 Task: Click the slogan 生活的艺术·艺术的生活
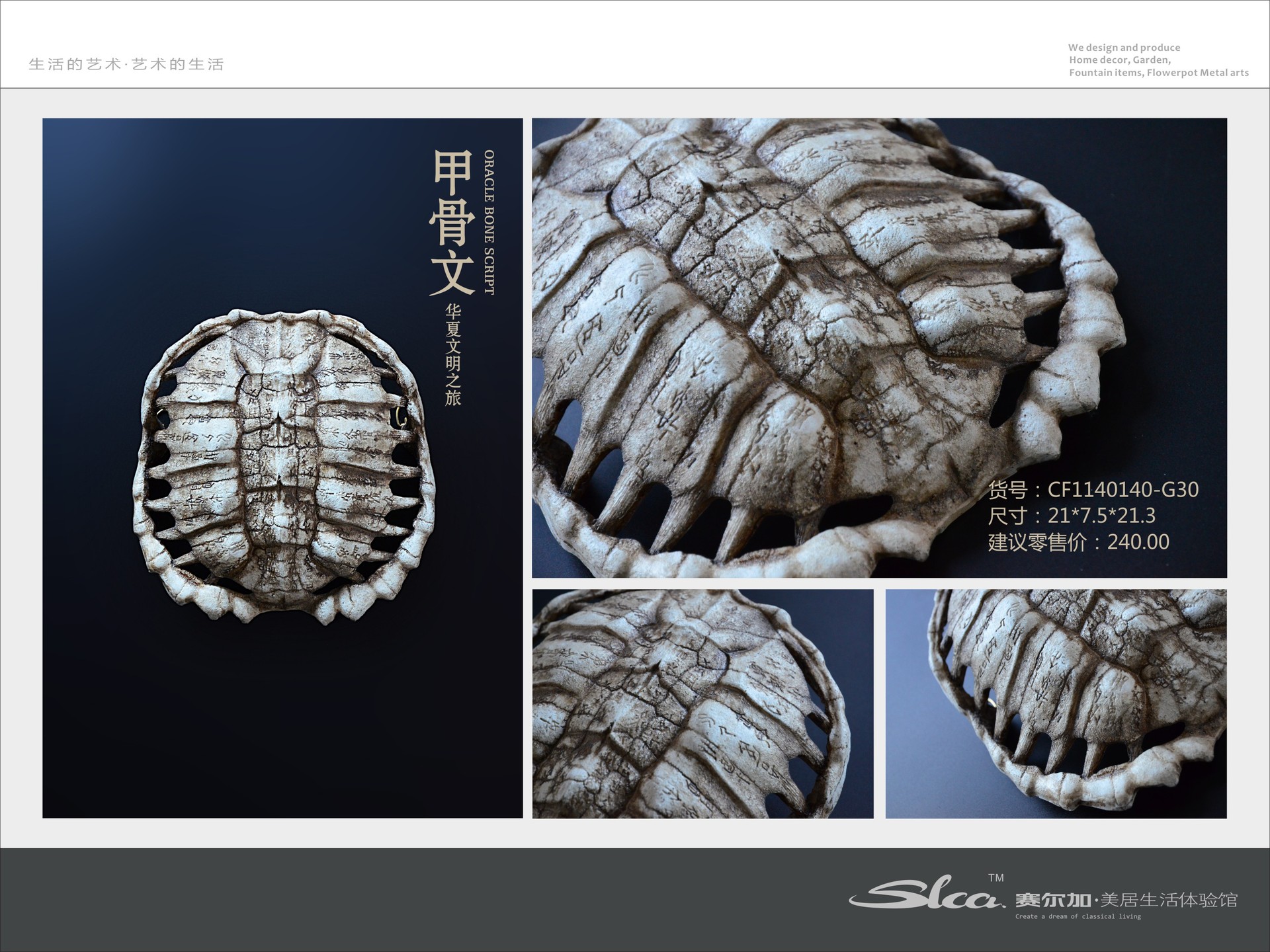[126, 64]
